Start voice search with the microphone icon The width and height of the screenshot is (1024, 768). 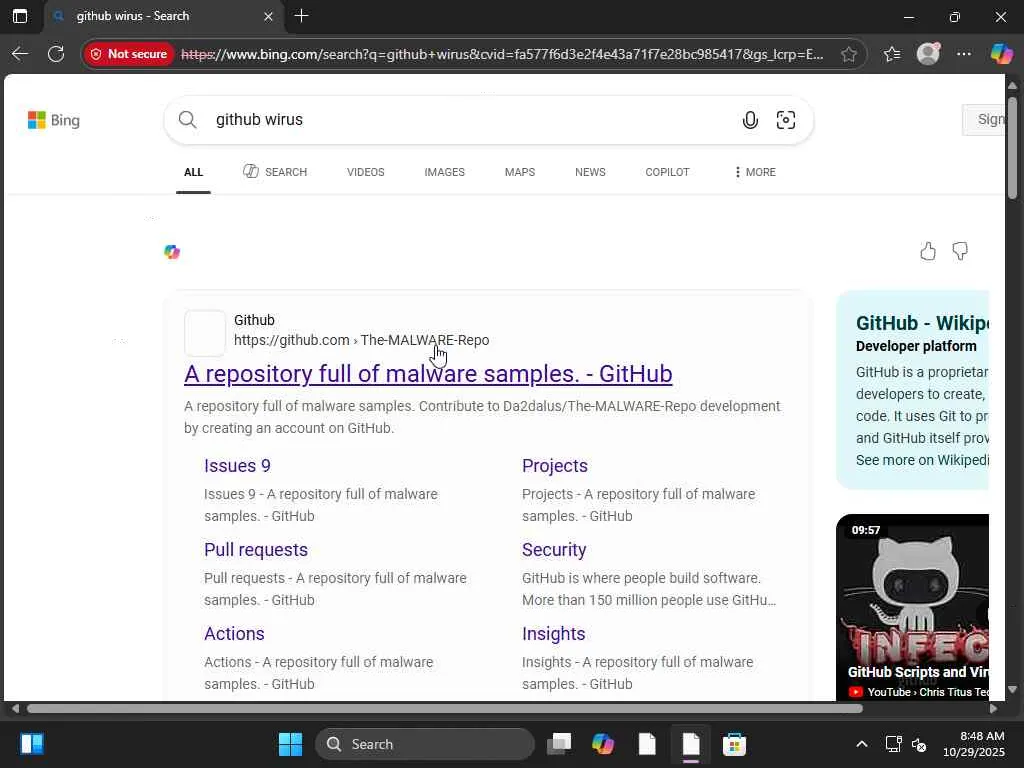pyautogui.click(x=750, y=120)
